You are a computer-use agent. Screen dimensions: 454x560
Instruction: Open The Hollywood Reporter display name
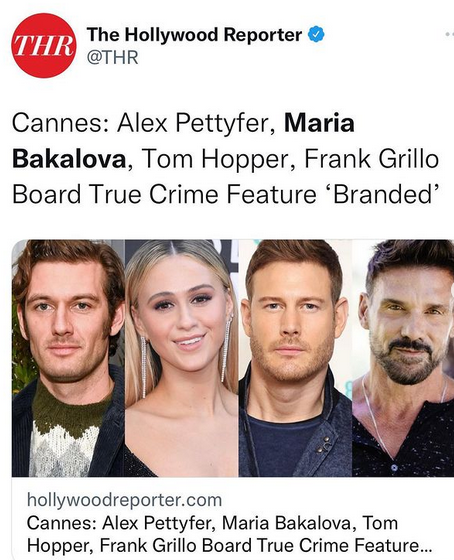click(x=195, y=34)
